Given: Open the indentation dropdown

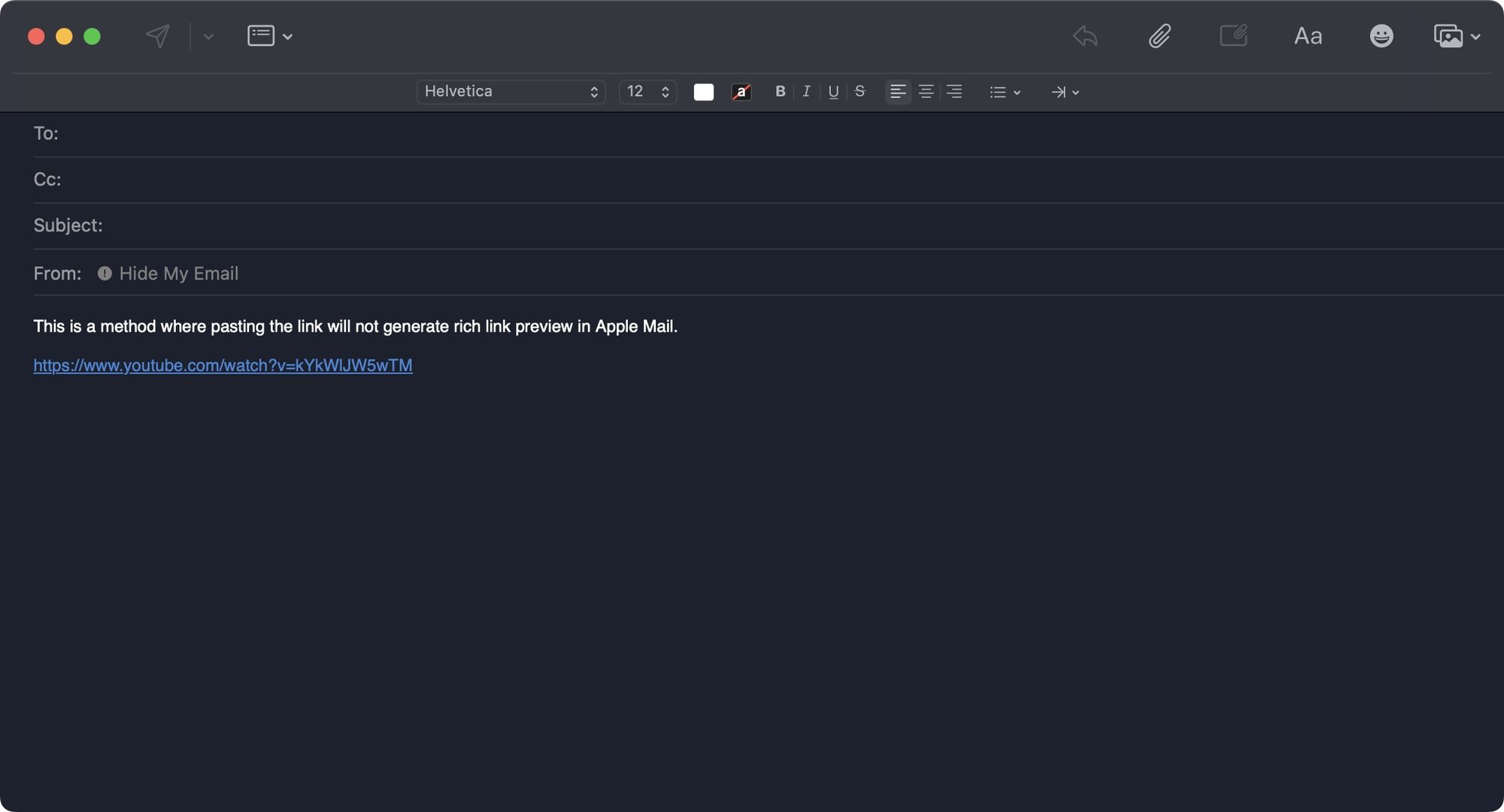Looking at the screenshot, I should [x=1066, y=92].
